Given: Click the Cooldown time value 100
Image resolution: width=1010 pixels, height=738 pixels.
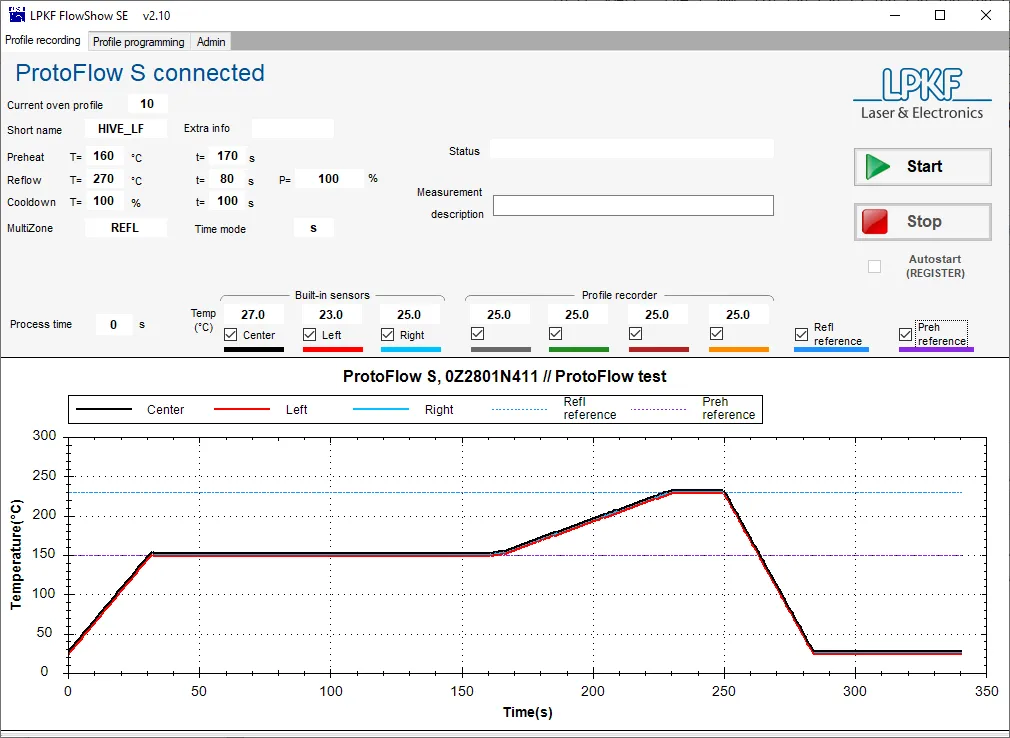Looking at the screenshot, I should [227, 201].
